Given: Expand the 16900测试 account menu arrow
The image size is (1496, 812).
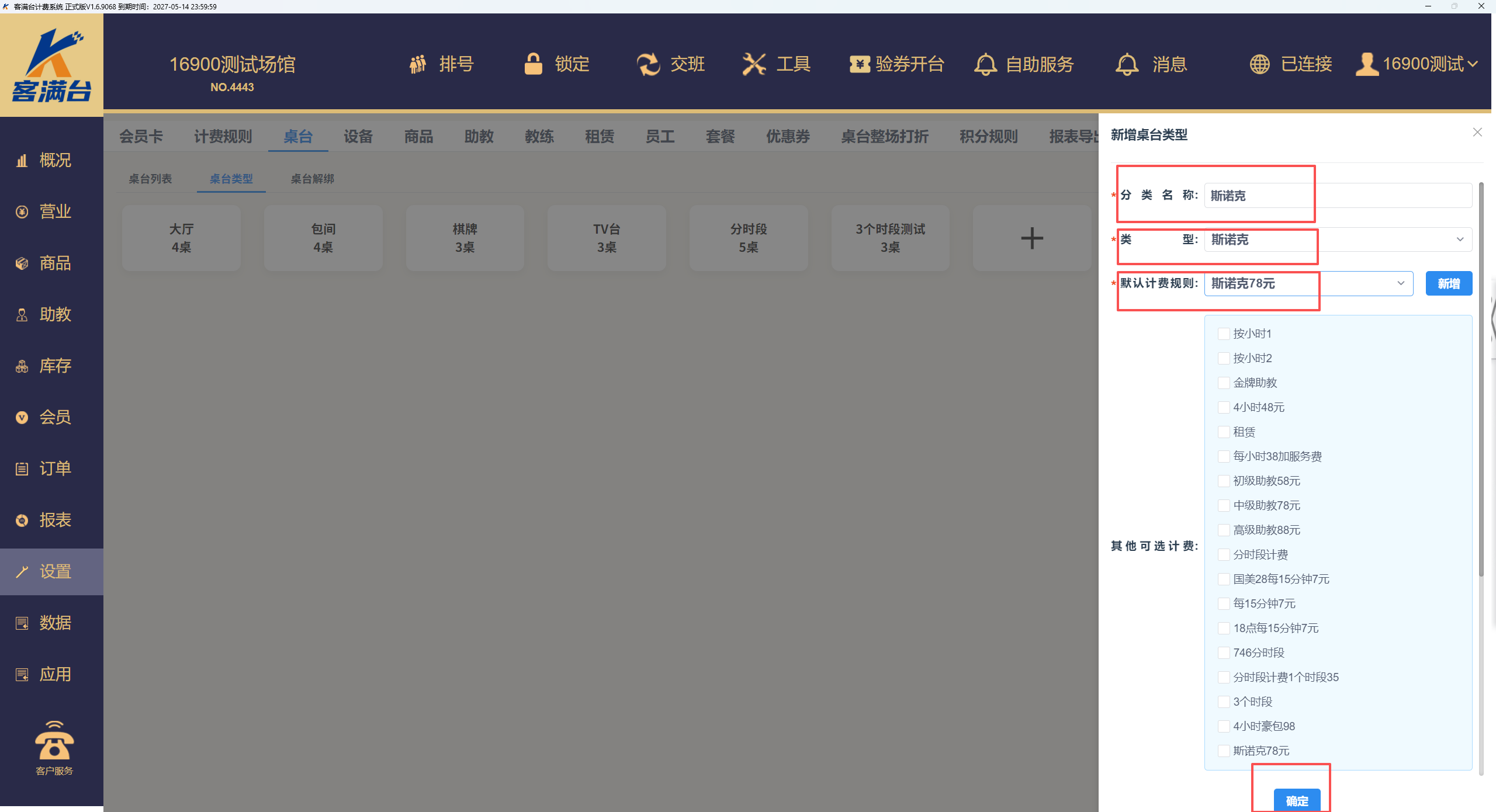Looking at the screenshot, I should point(1473,64).
